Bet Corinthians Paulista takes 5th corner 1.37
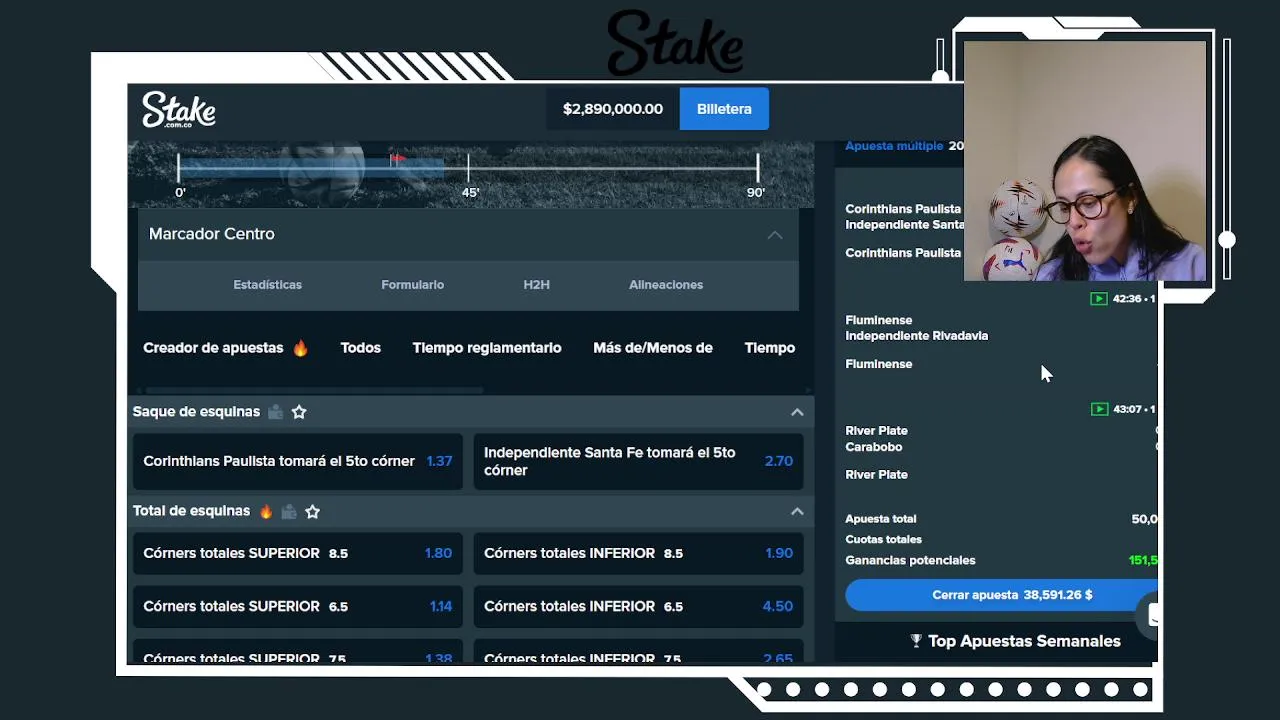Screen dimensions: 1280x720 (x=298, y=461)
